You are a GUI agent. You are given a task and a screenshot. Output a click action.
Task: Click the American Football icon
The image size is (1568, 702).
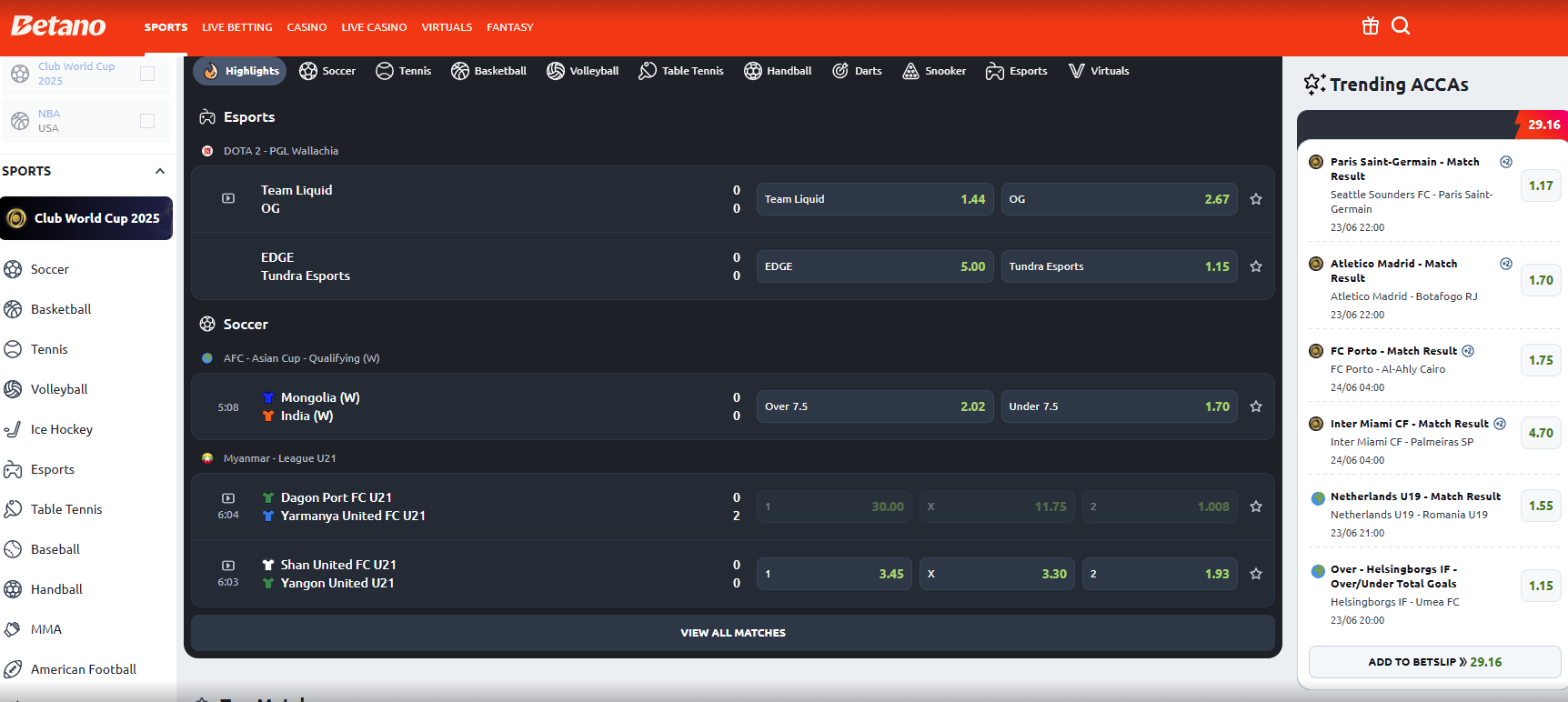coord(13,669)
